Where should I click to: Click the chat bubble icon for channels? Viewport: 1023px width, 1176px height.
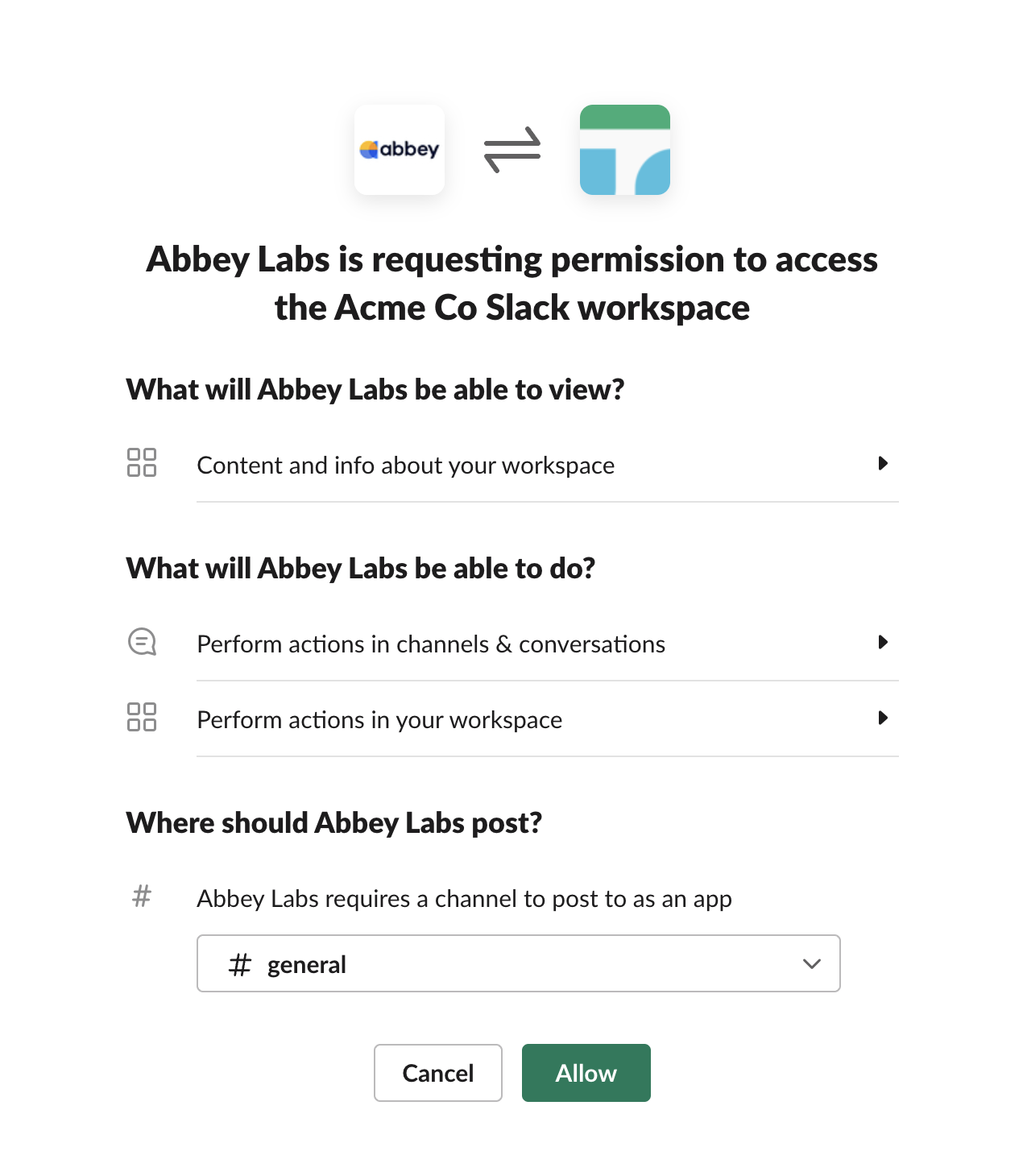click(x=142, y=642)
